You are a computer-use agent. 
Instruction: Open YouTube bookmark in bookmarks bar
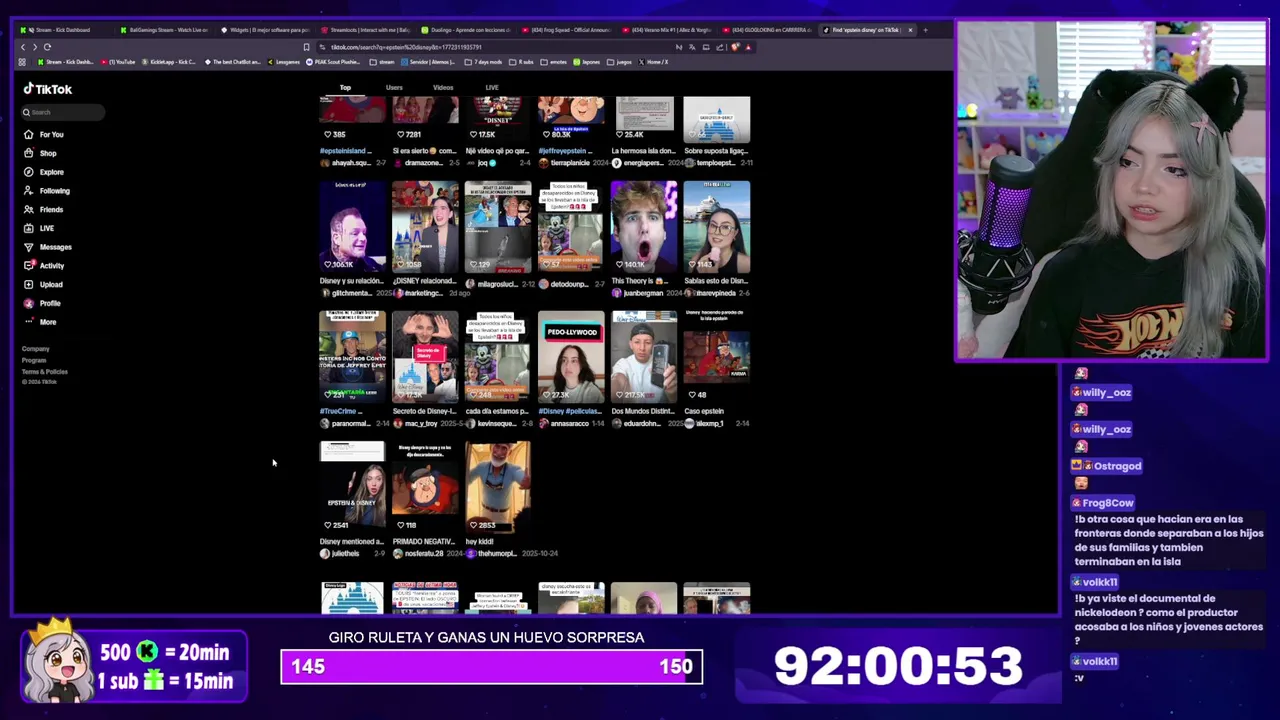(118, 62)
